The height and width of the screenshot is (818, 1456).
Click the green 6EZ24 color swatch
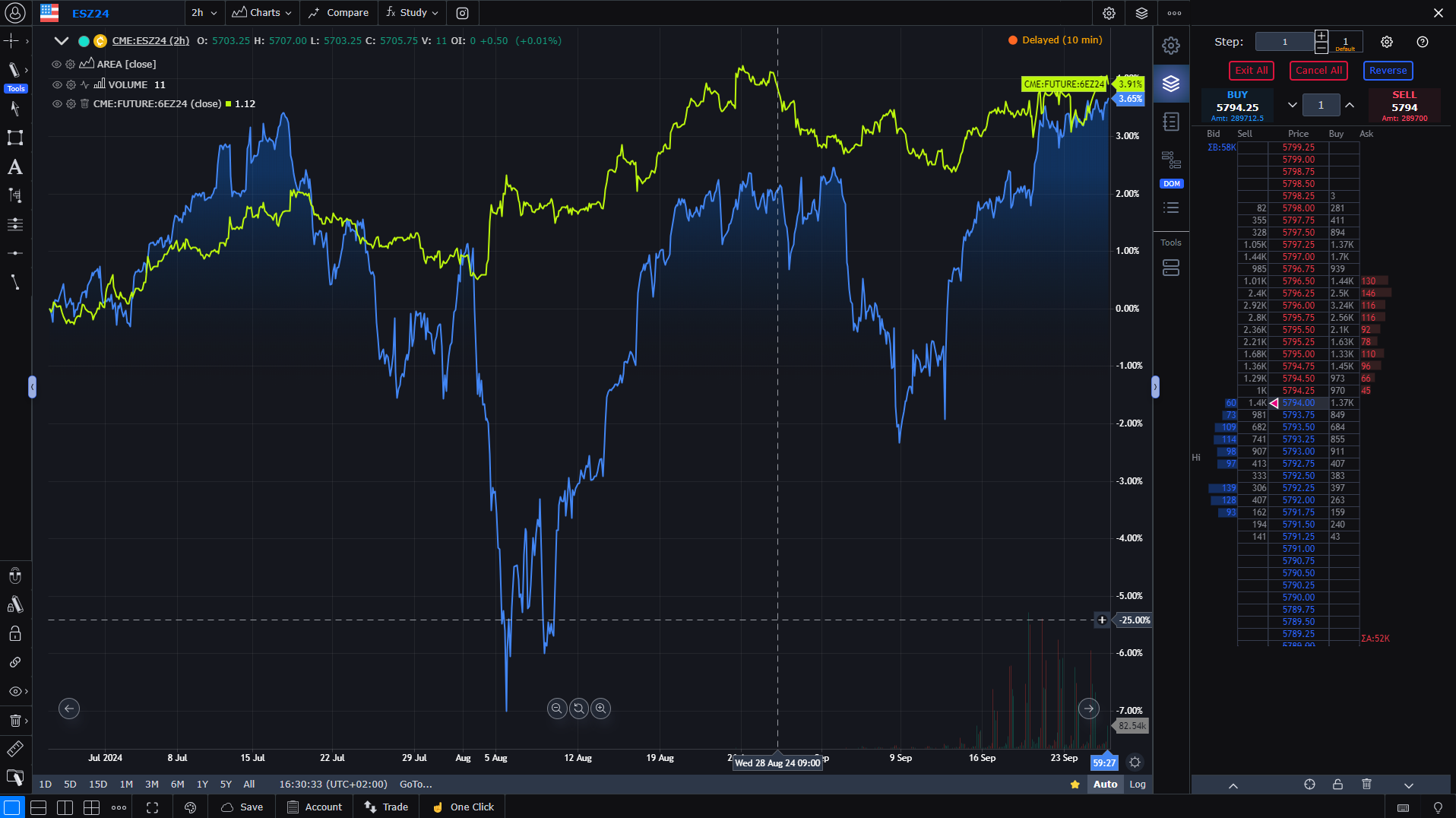[228, 104]
